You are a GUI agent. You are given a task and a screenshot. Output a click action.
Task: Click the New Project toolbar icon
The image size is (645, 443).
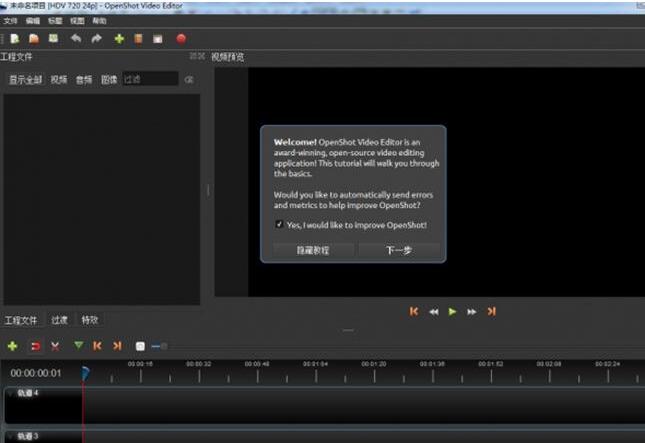(x=15, y=39)
